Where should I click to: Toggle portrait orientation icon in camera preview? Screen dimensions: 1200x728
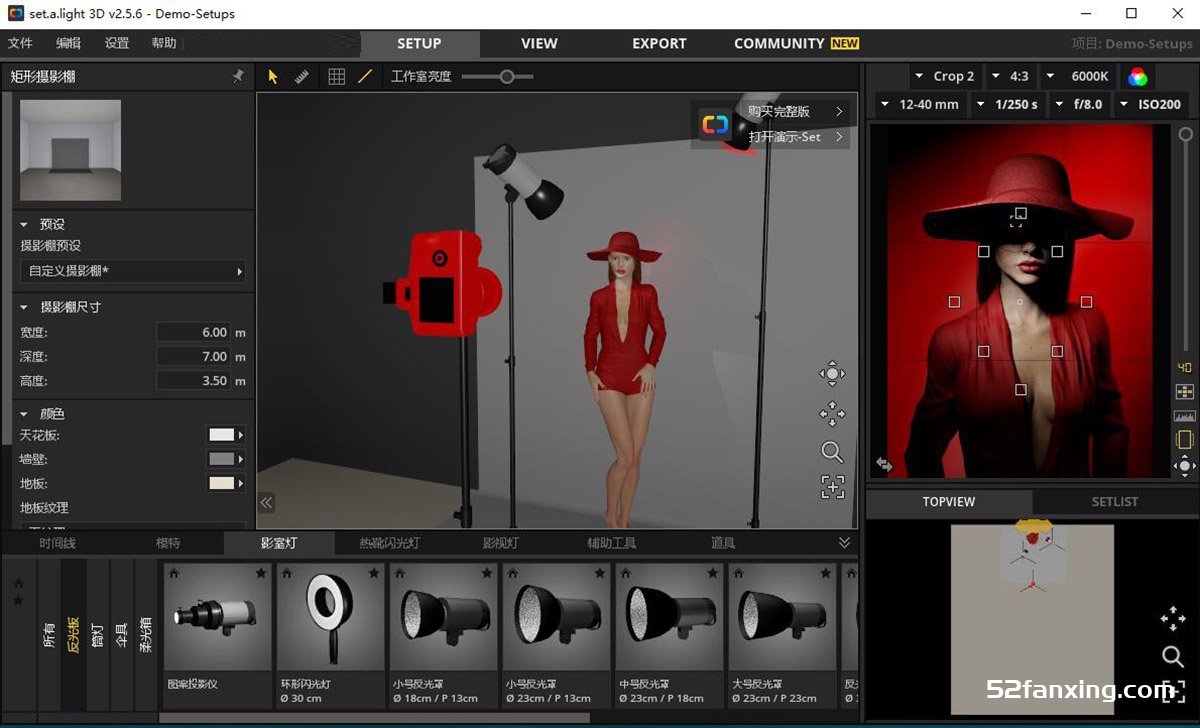1185,440
